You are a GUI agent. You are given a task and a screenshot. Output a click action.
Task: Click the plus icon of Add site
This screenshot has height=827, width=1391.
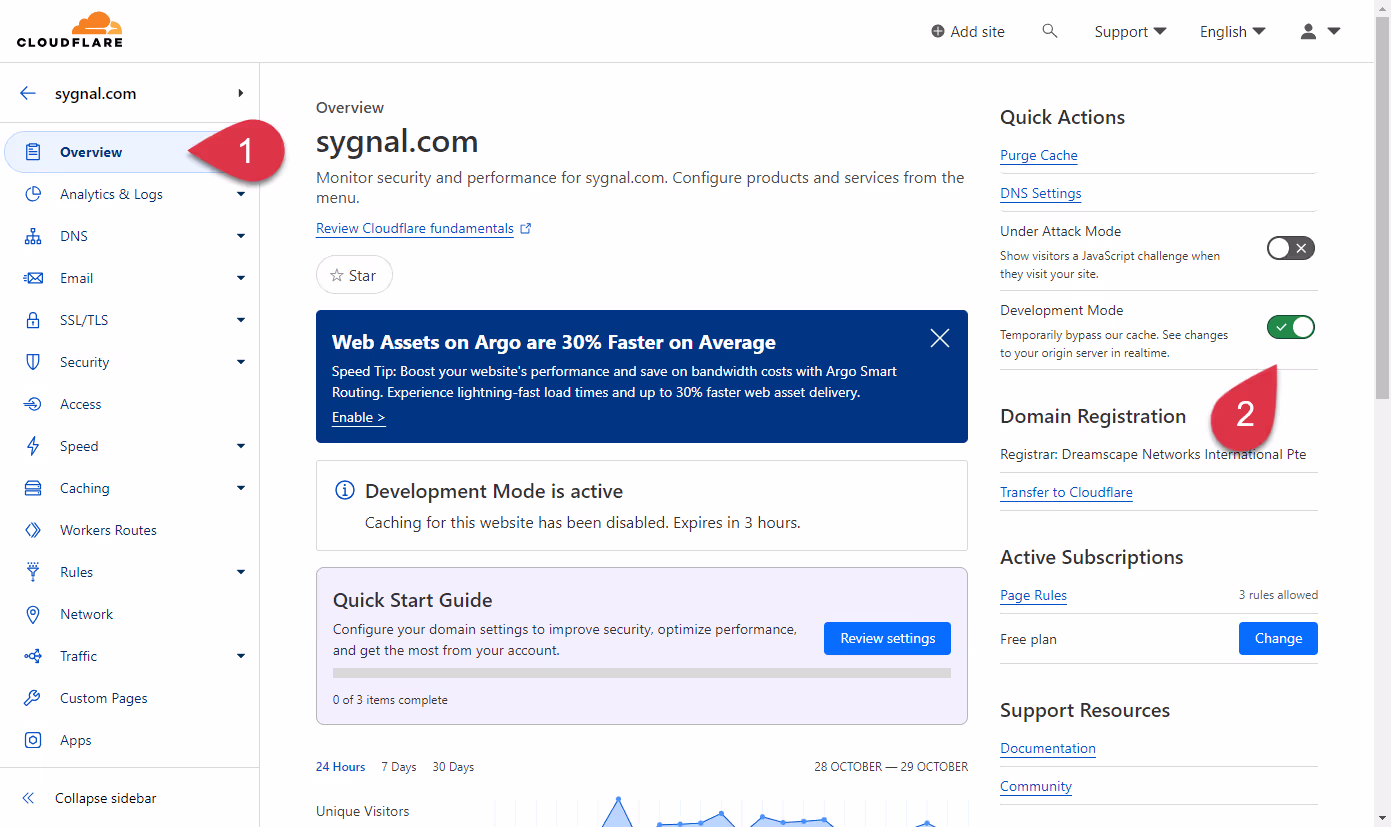tap(937, 31)
